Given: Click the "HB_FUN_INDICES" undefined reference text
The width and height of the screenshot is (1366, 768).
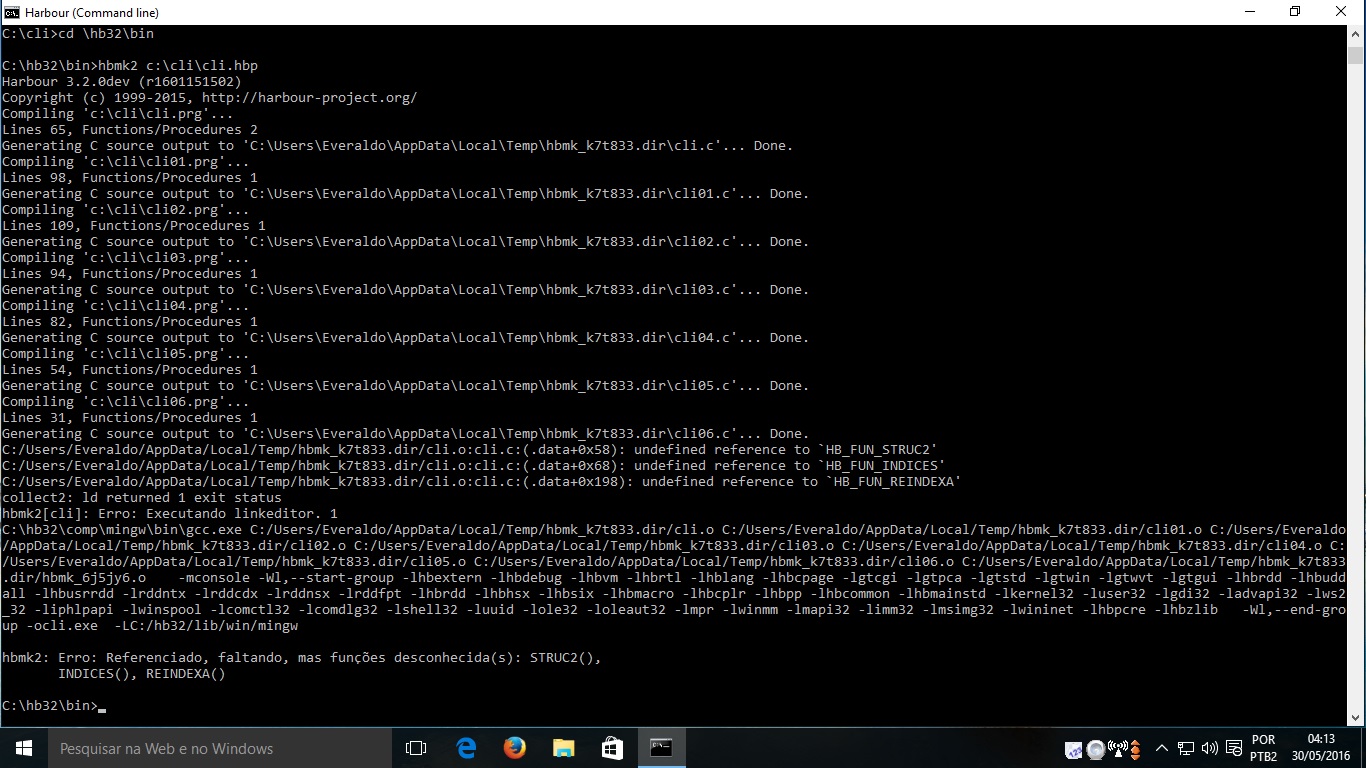Looking at the screenshot, I should pos(882,466).
